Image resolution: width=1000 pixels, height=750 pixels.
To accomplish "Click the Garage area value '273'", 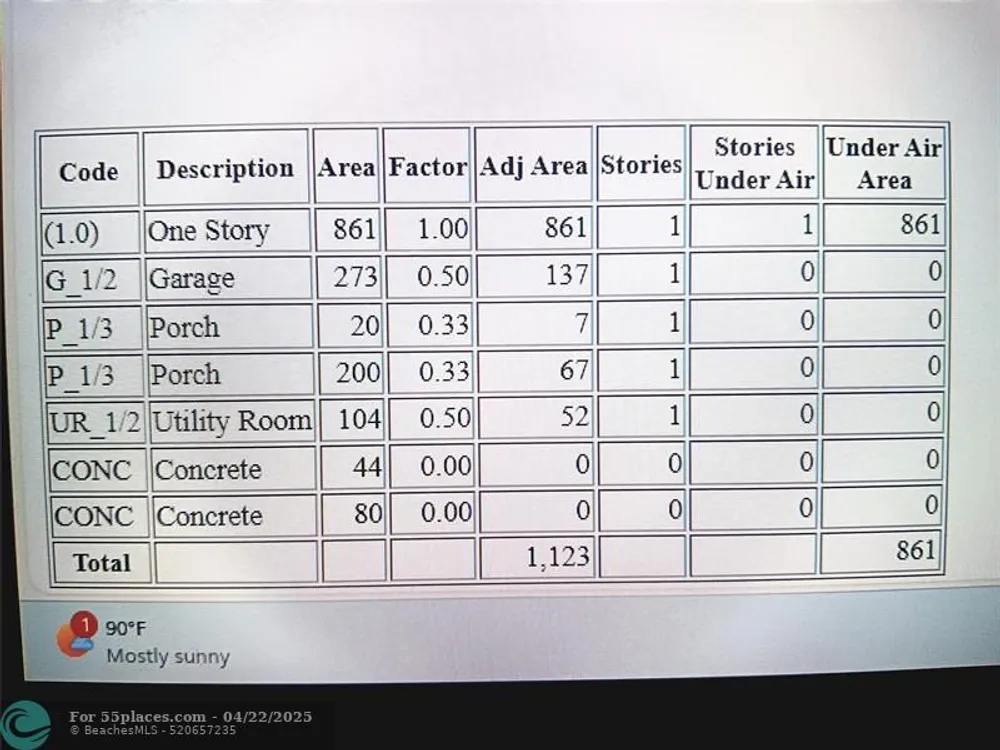I will click(349, 277).
